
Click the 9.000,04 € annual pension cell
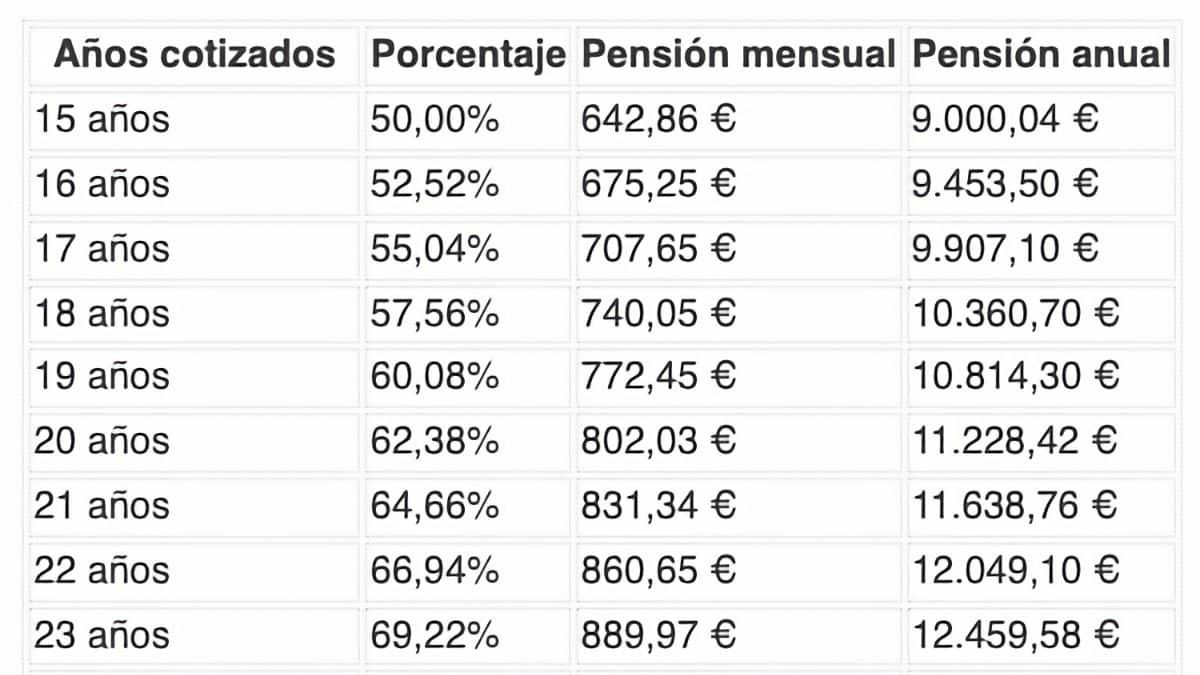point(1005,120)
